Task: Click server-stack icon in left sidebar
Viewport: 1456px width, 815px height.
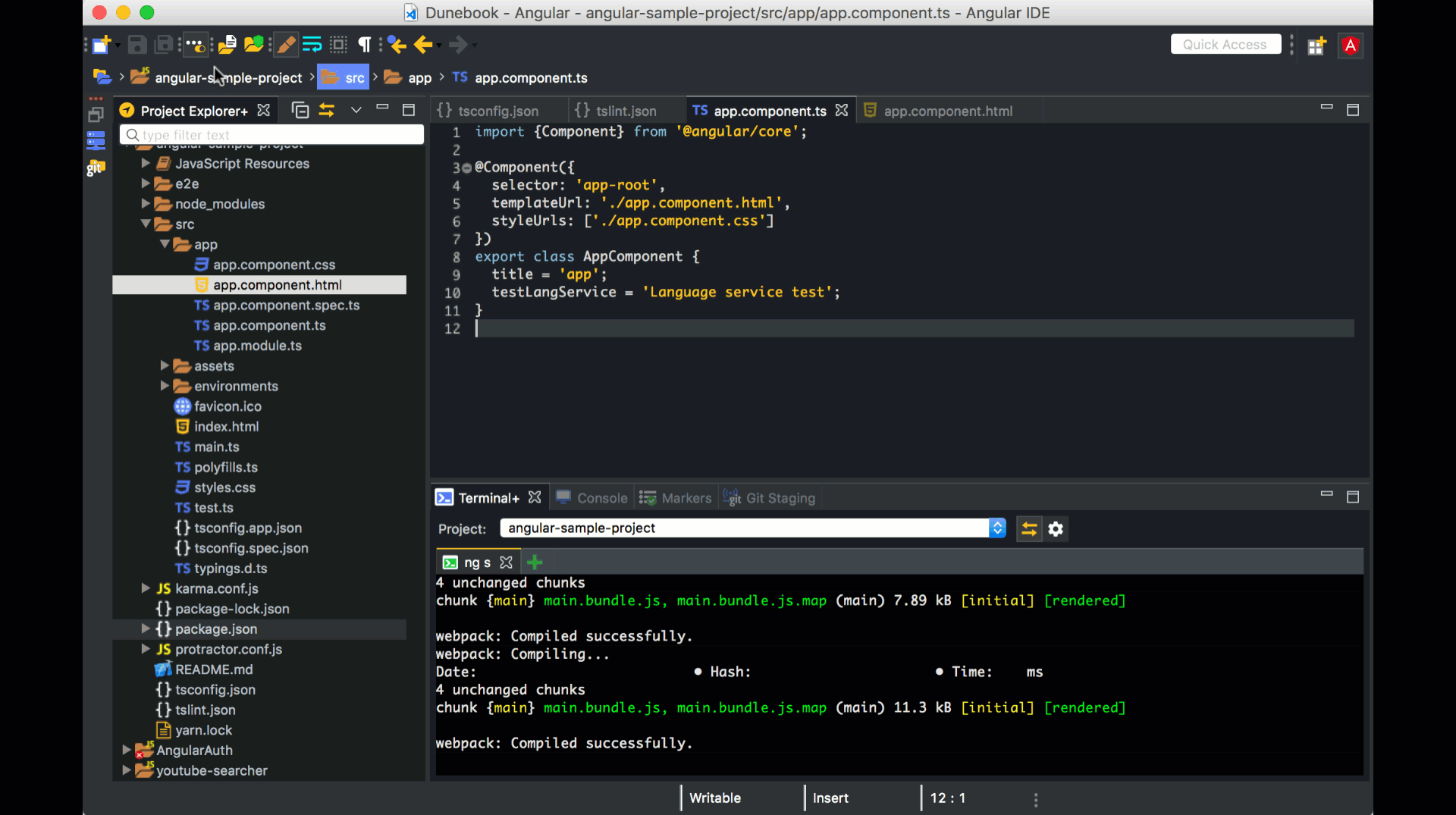Action: pos(96,141)
